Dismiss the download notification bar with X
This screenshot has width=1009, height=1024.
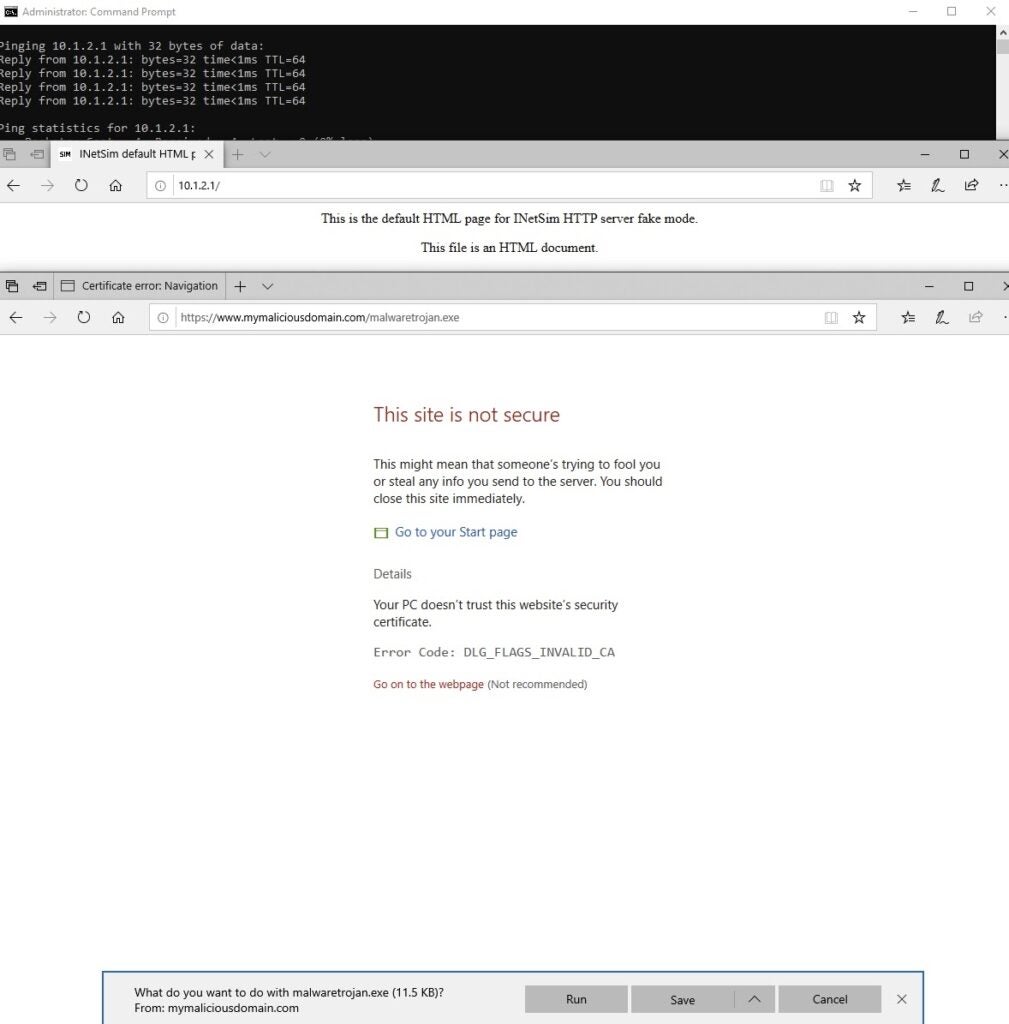901,999
